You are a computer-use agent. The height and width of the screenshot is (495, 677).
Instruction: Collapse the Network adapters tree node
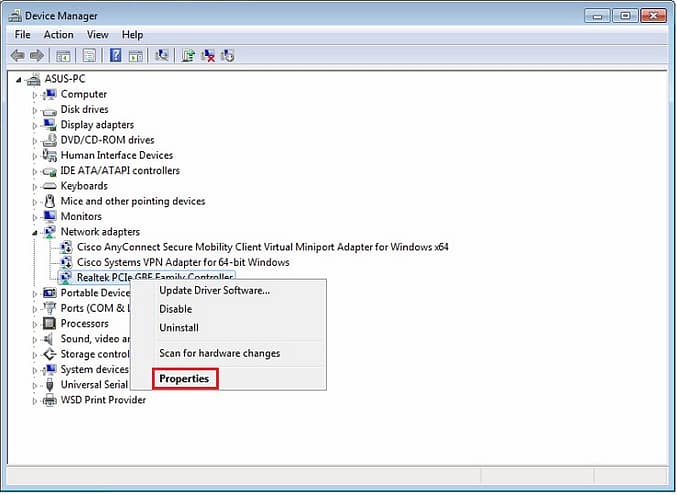(x=35, y=232)
